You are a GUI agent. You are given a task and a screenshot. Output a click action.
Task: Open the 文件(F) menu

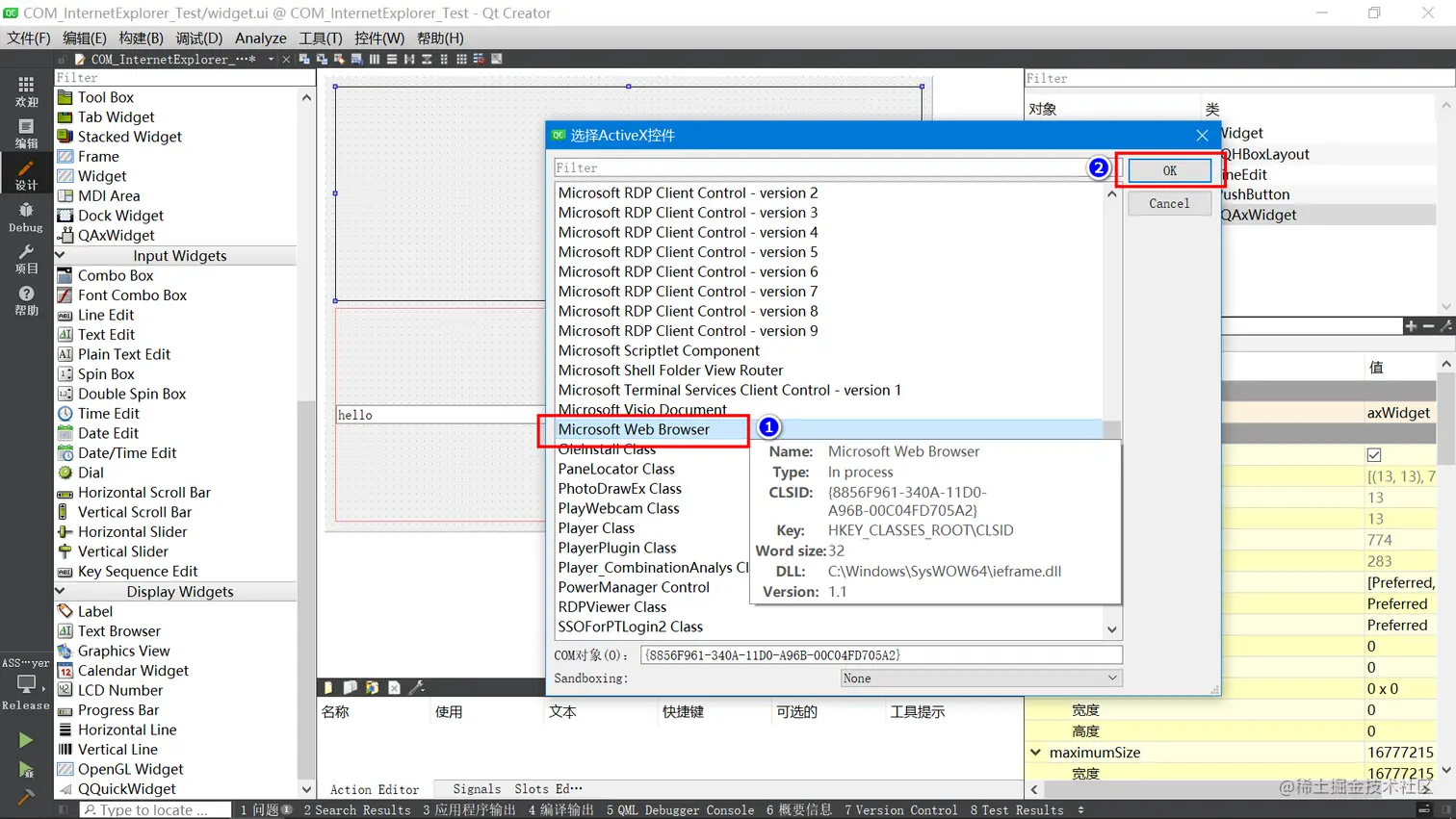pyautogui.click(x=29, y=38)
